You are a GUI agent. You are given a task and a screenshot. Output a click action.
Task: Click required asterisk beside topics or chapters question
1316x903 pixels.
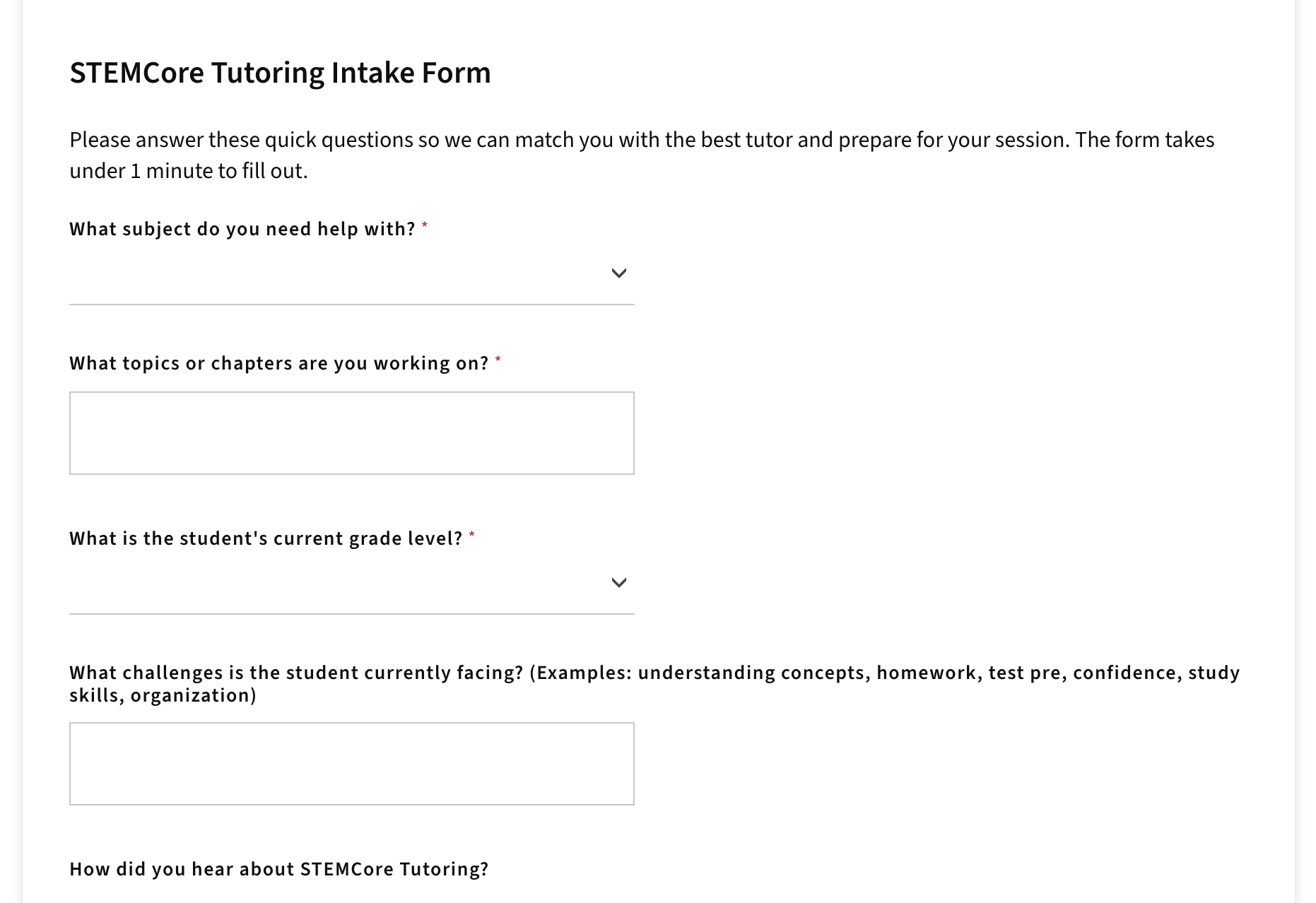tap(498, 360)
